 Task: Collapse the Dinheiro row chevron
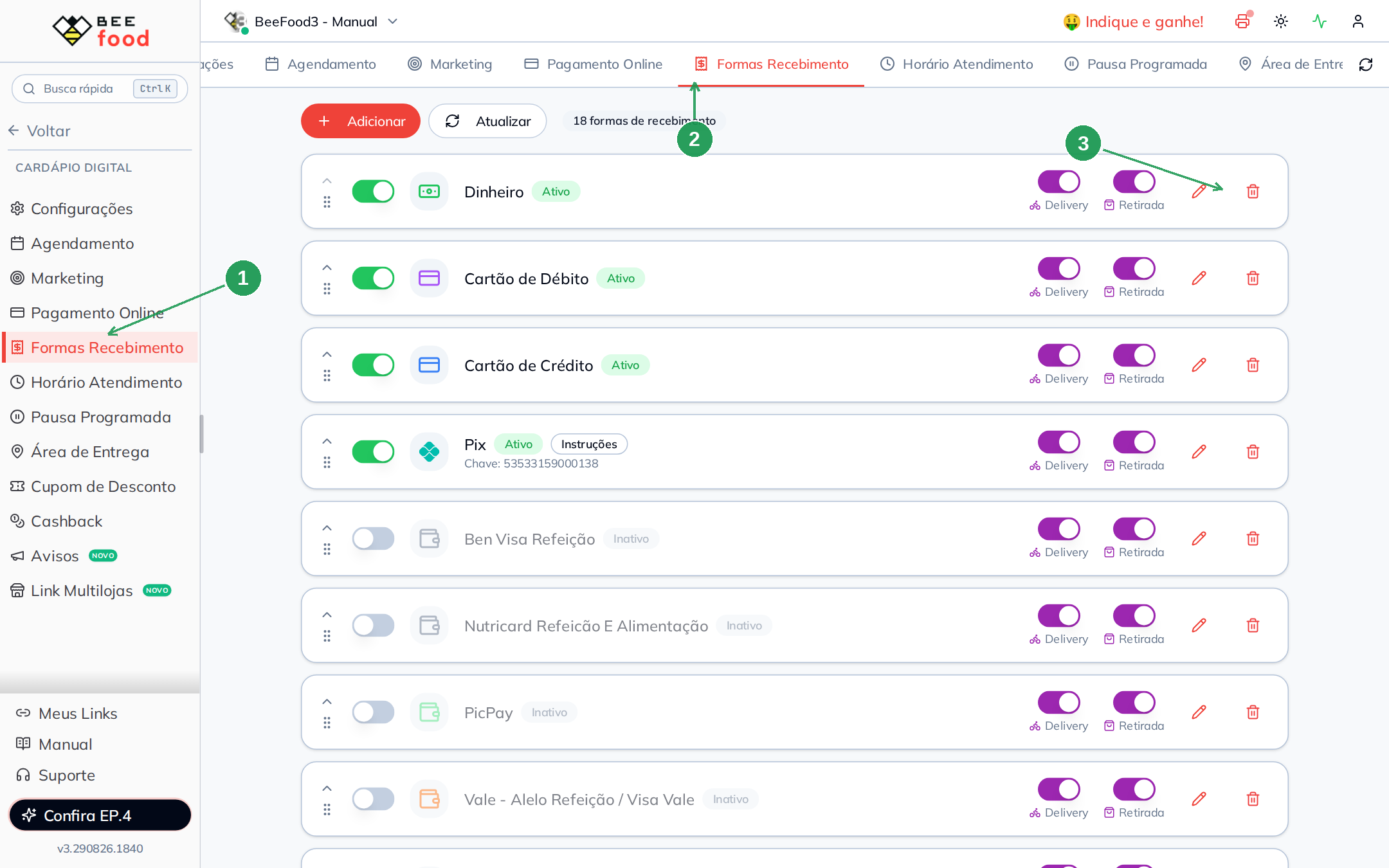(x=327, y=181)
